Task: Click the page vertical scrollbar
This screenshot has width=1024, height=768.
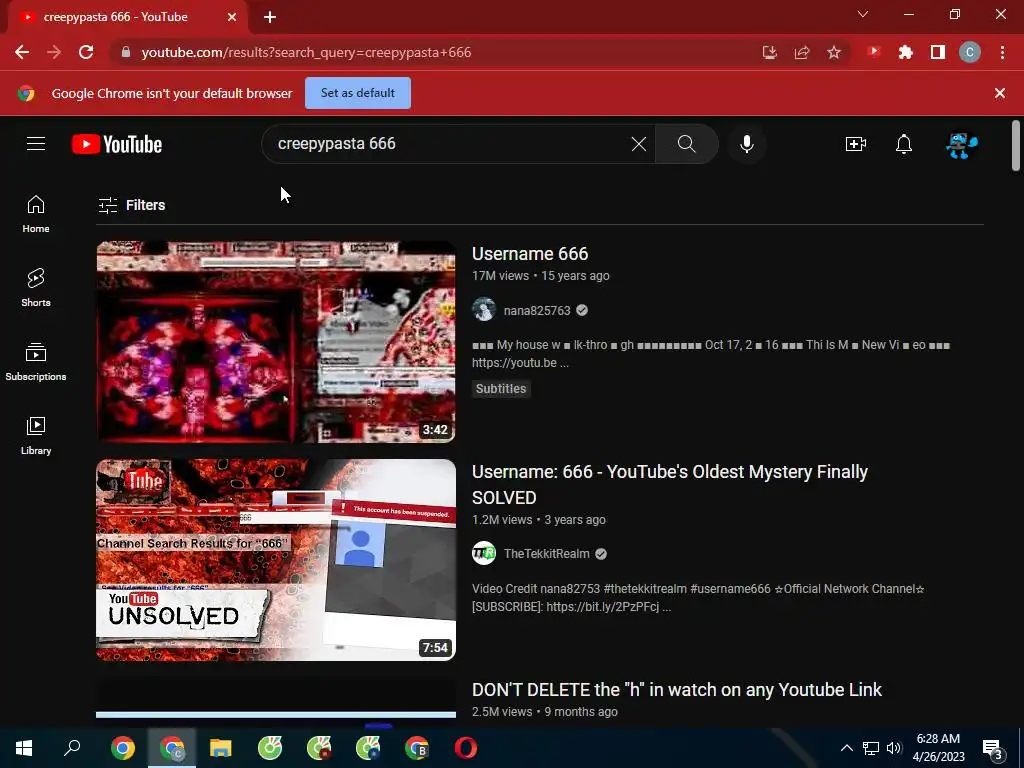Action: click(x=1016, y=146)
